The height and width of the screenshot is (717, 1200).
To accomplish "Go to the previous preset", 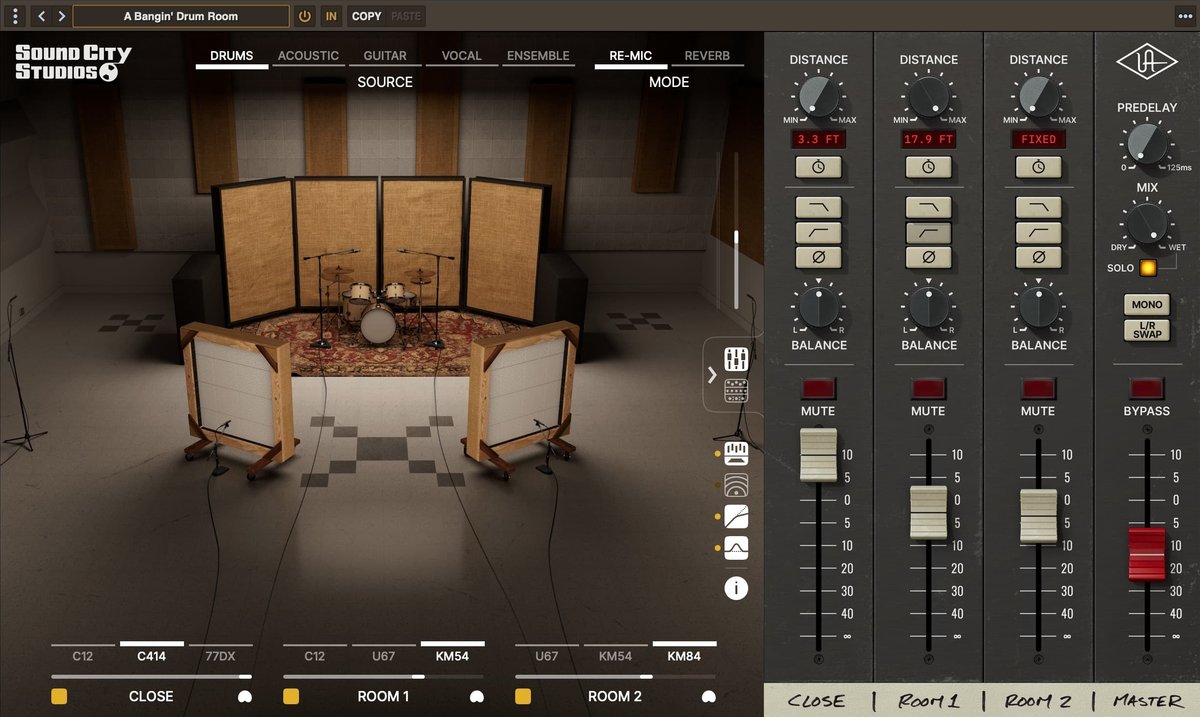I will (x=41, y=16).
